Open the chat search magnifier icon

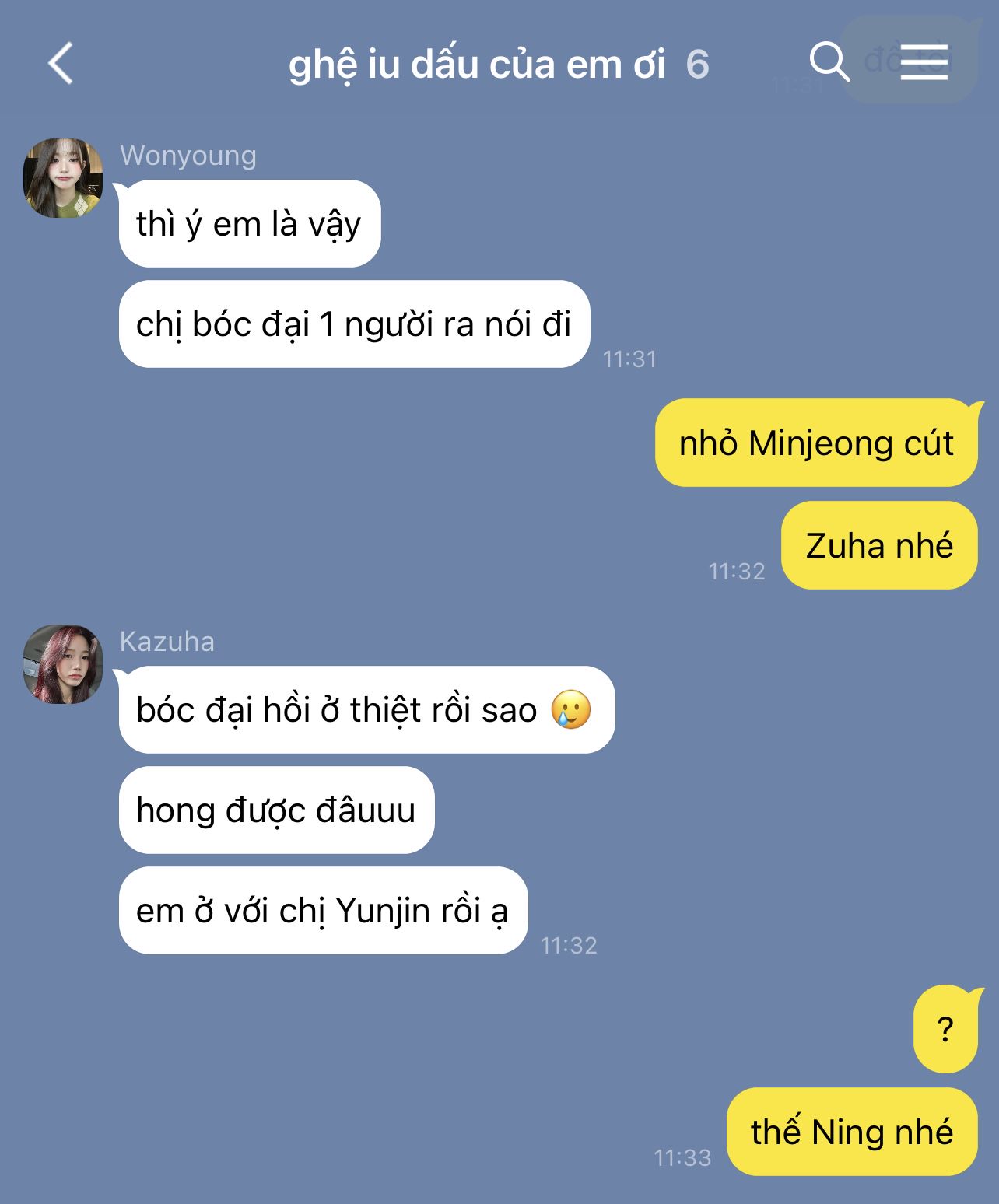[829, 61]
